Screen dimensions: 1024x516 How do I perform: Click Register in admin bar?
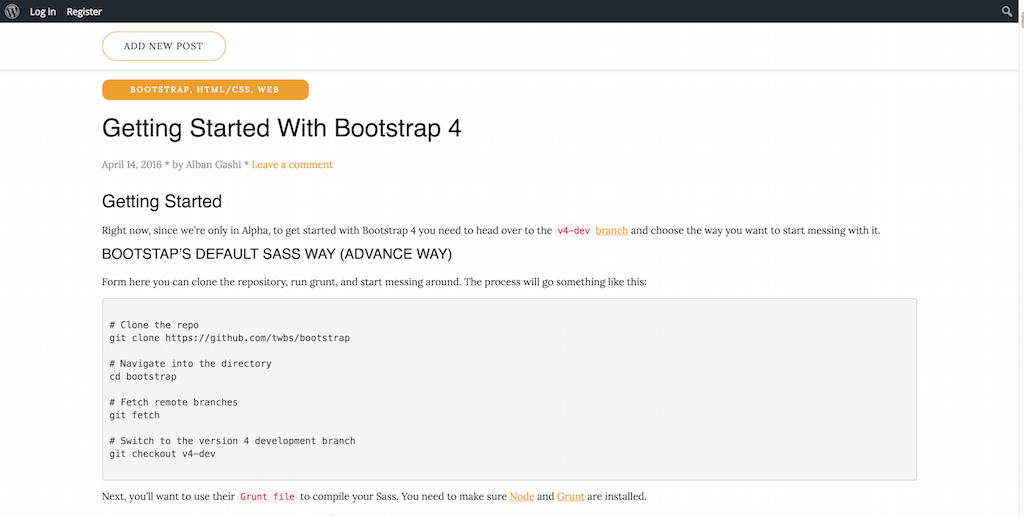[x=84, y=12]
